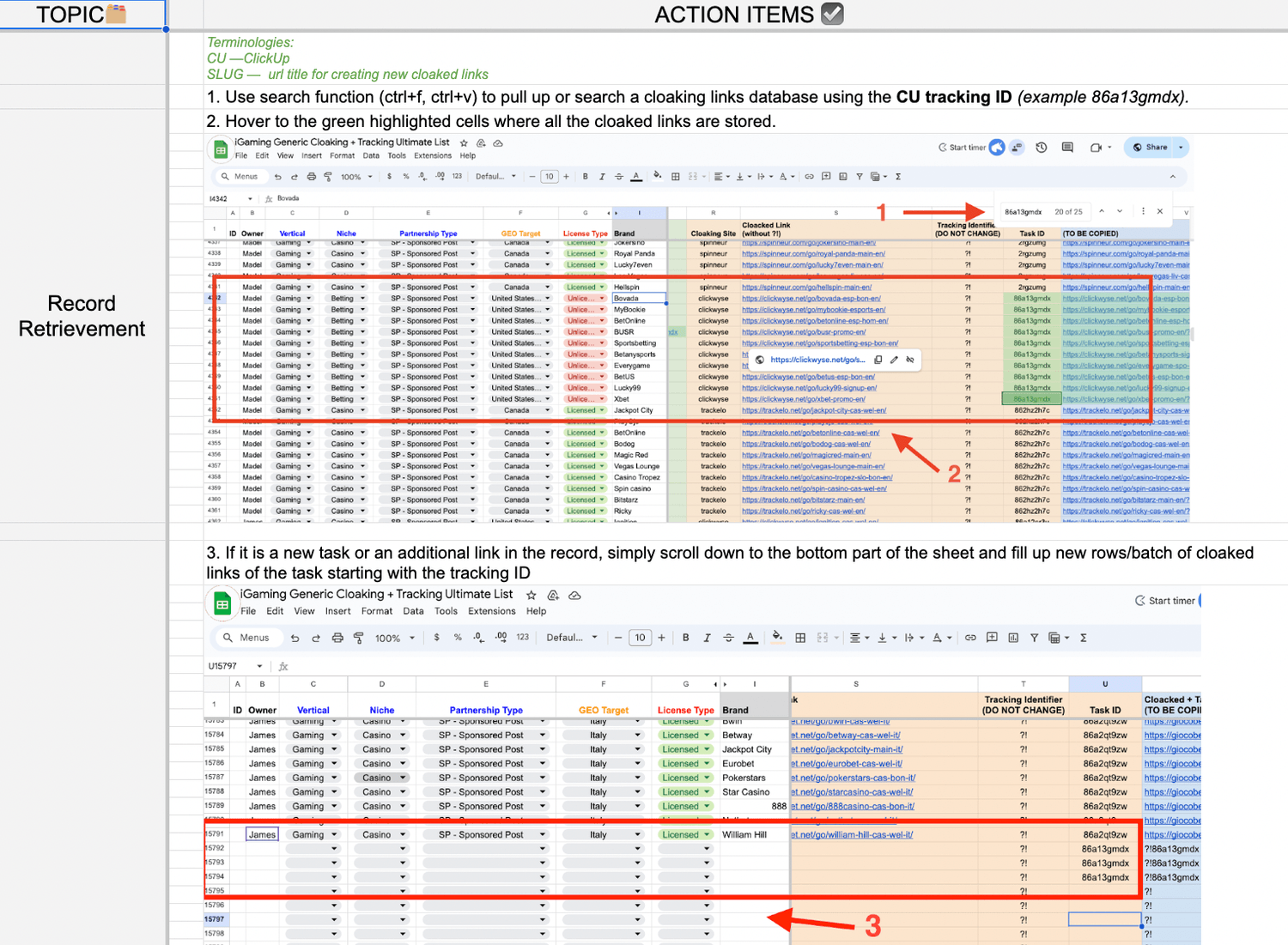Image resolution: width=1288 pixels, height=945 pixels.
Task: Click the video meeting icon in step 2 screenshot
Action: [x=1096, y=148]
